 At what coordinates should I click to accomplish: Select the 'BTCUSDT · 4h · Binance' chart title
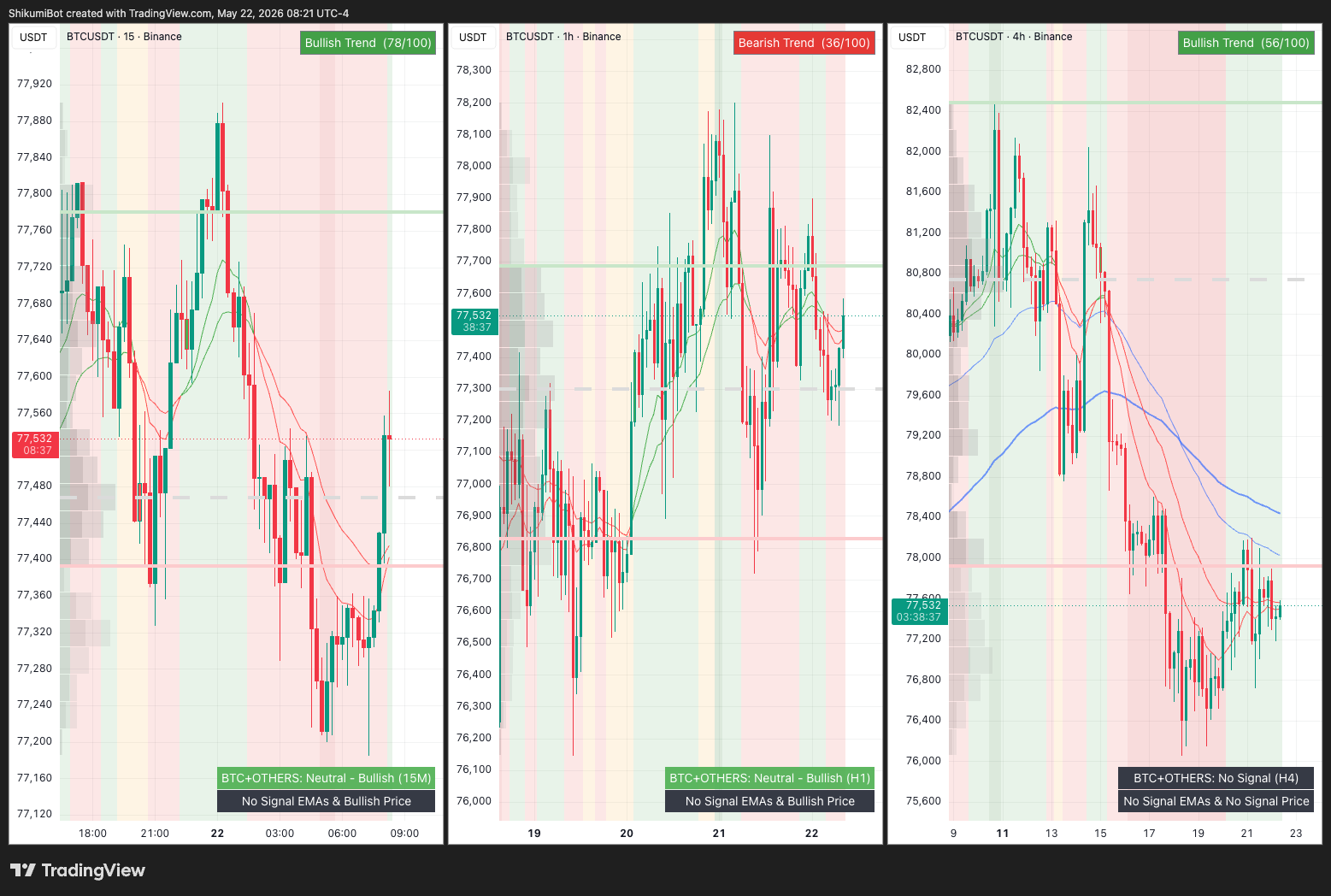(1014, 37)
